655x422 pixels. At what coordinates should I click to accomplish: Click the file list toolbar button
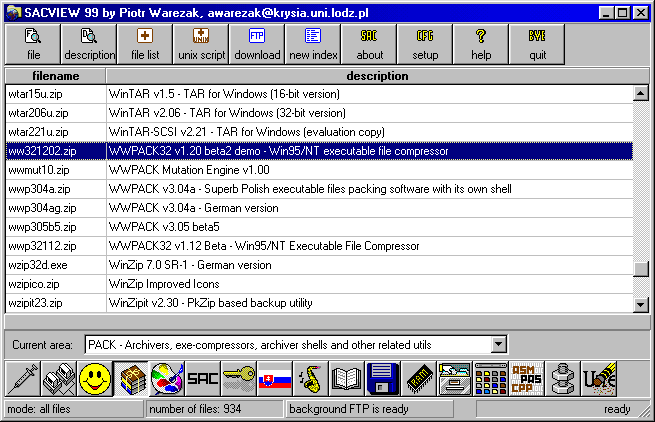[145, 44]
